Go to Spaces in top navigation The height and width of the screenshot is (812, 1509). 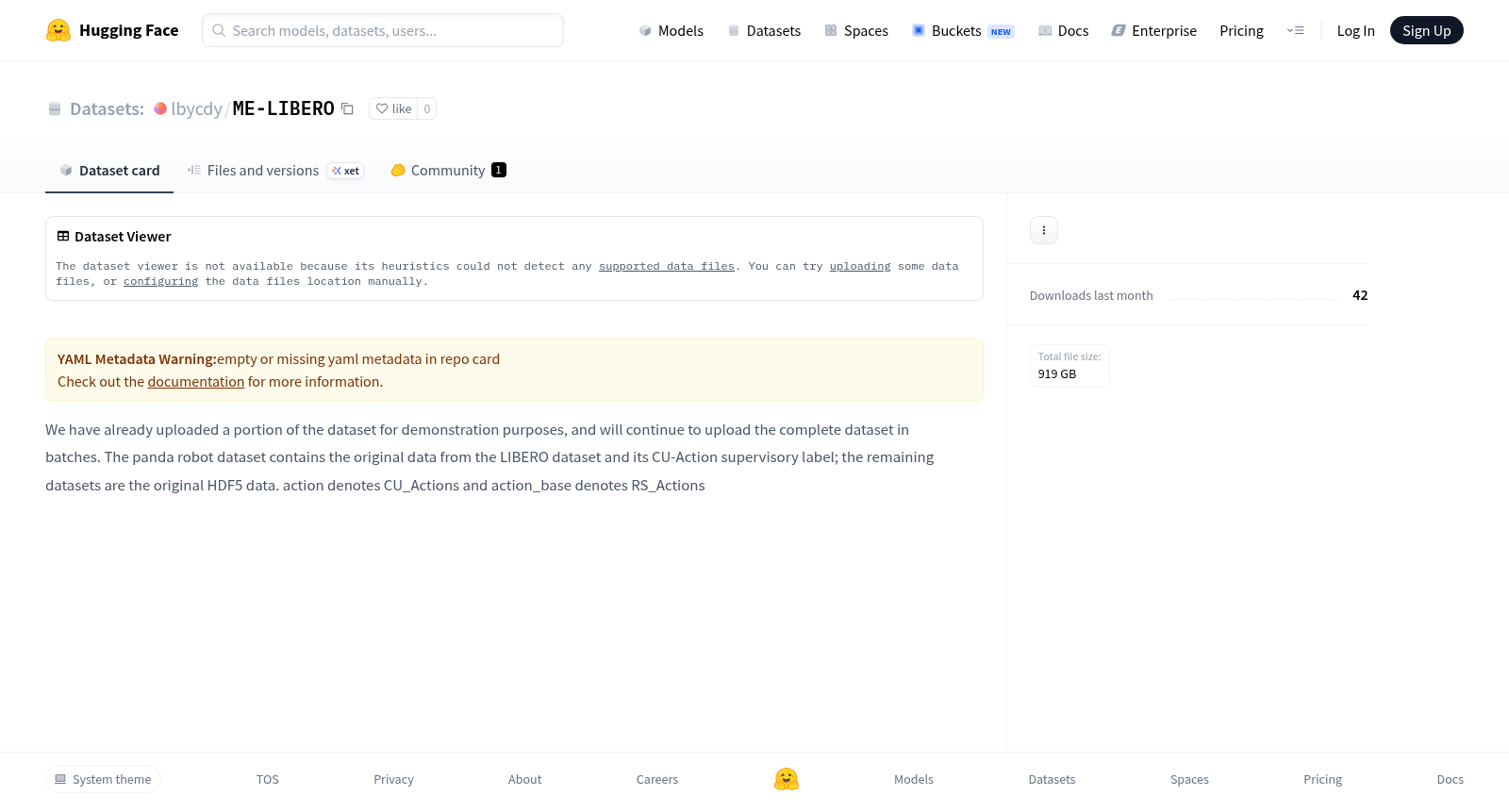pos(856,30)
